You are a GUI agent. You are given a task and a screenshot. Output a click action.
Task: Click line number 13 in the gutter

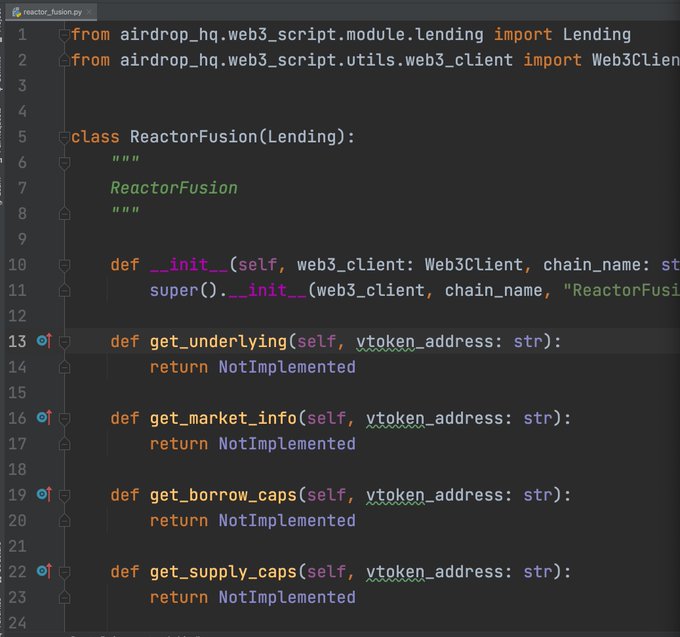pos(17,342)
